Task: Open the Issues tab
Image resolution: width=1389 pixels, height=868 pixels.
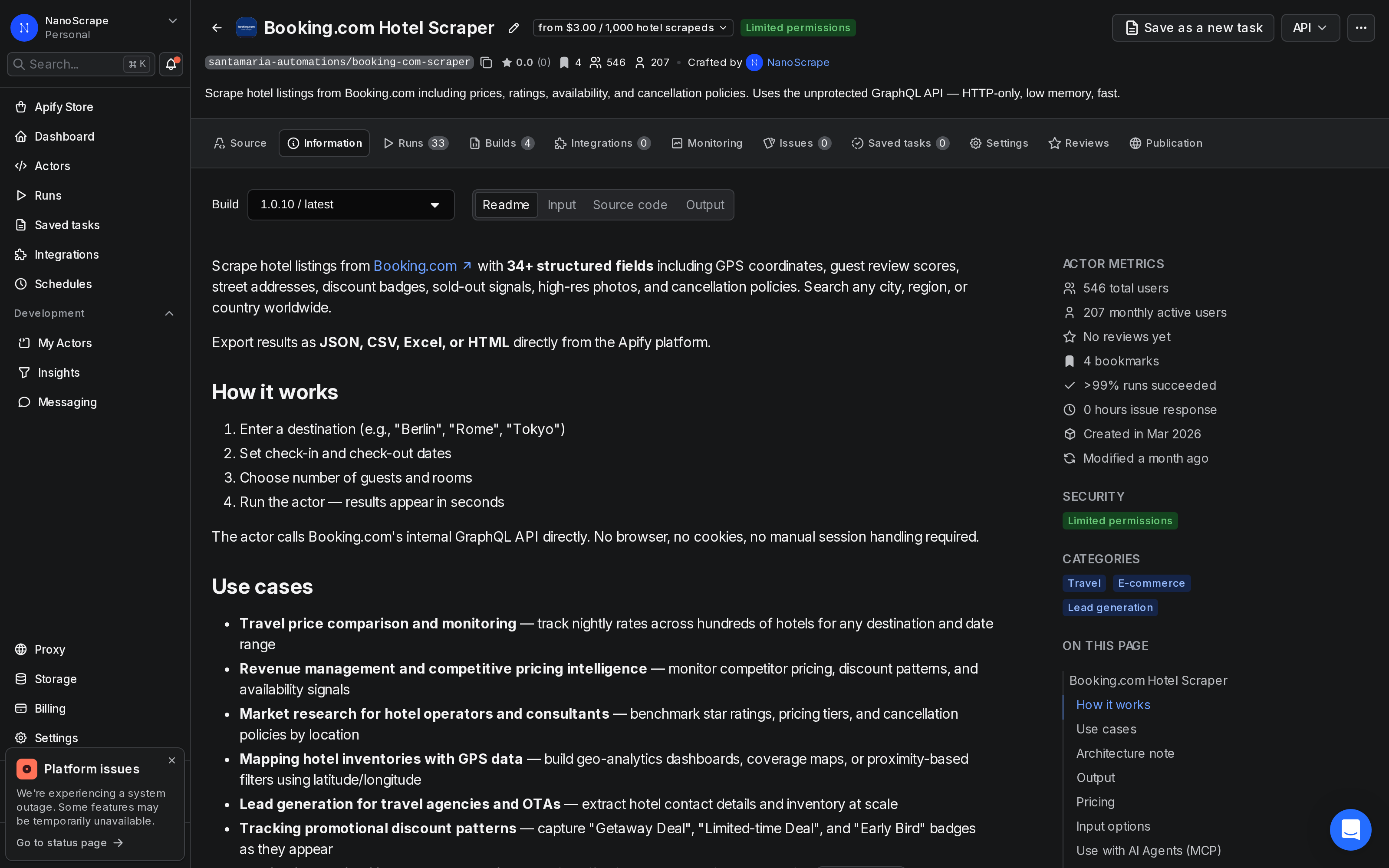Action: (x=797, y=143)
